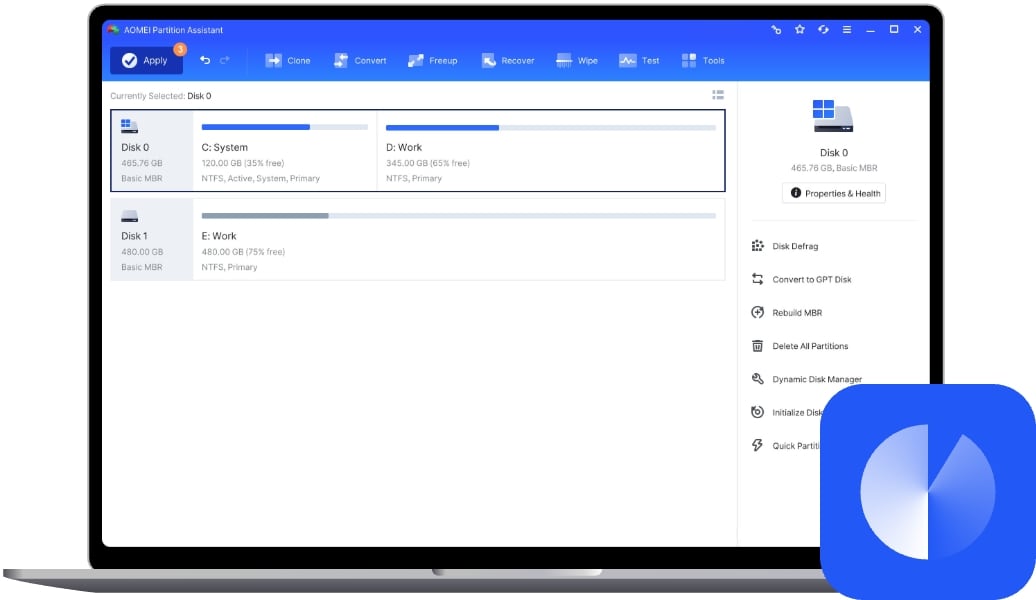Open the Tools menu

[x=703, y=60]
